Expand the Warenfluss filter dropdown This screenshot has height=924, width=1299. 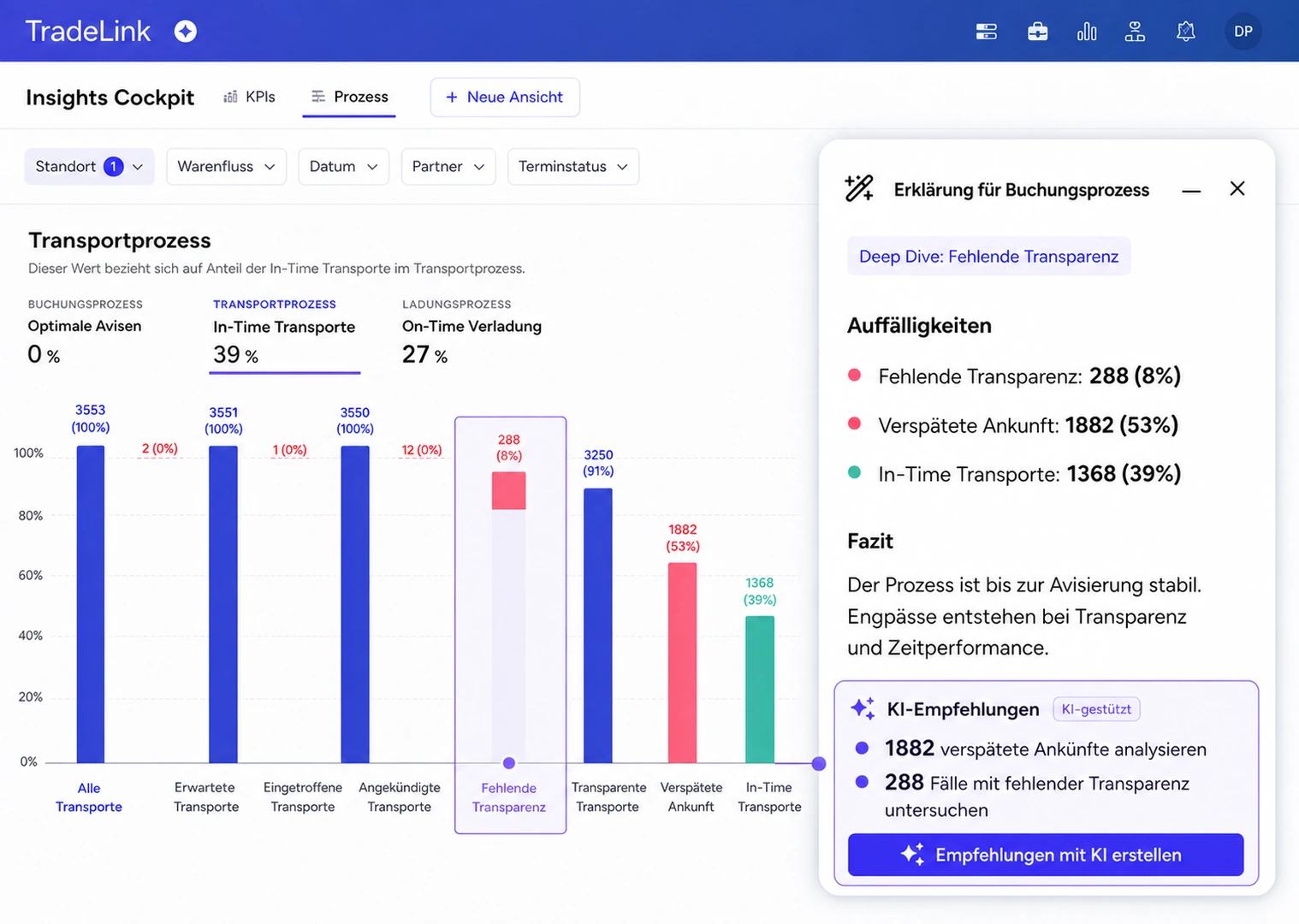tap(226, 167)
